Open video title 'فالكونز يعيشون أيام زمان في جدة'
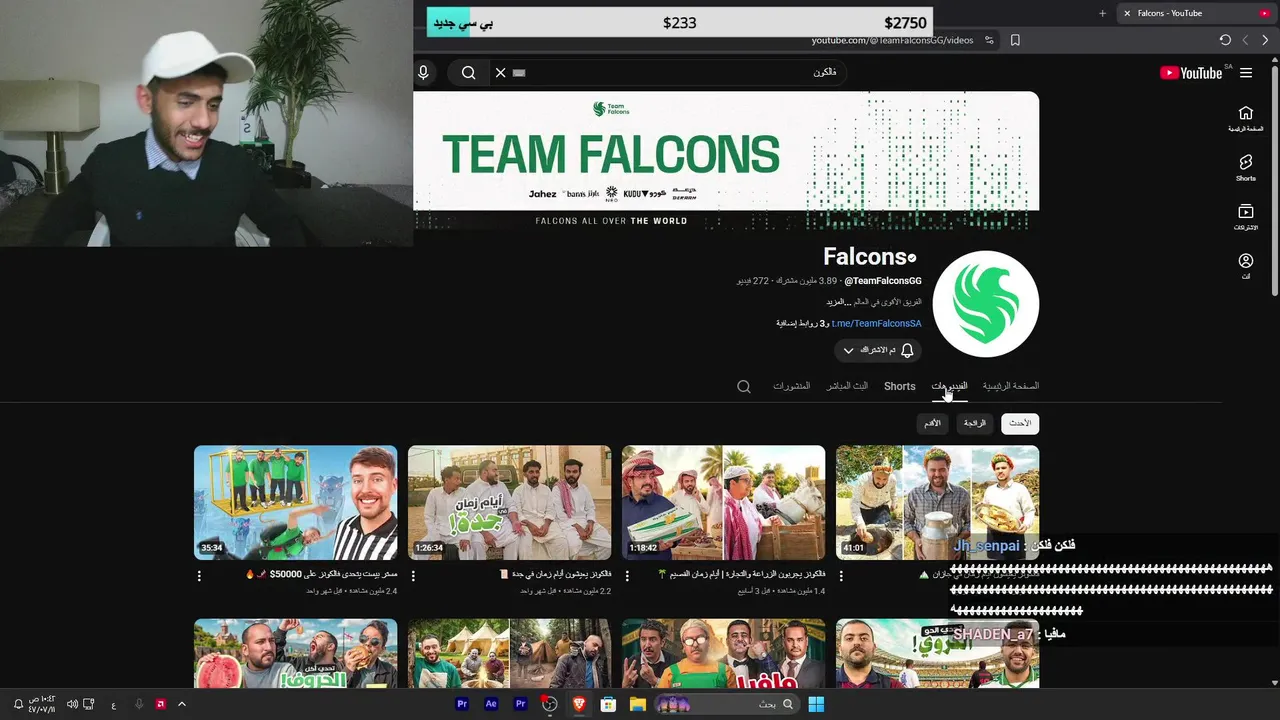This screenshot has height=720, width=1280. coord(554,575)
